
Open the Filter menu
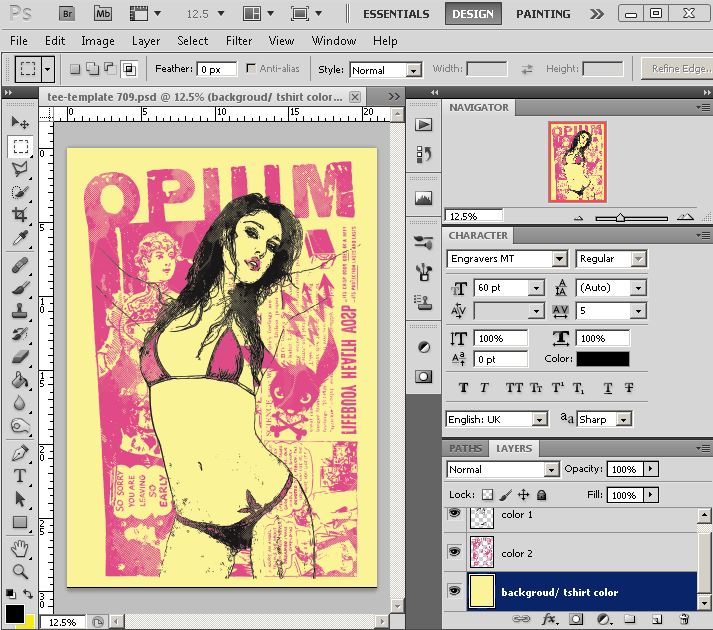tap(239, 41)
